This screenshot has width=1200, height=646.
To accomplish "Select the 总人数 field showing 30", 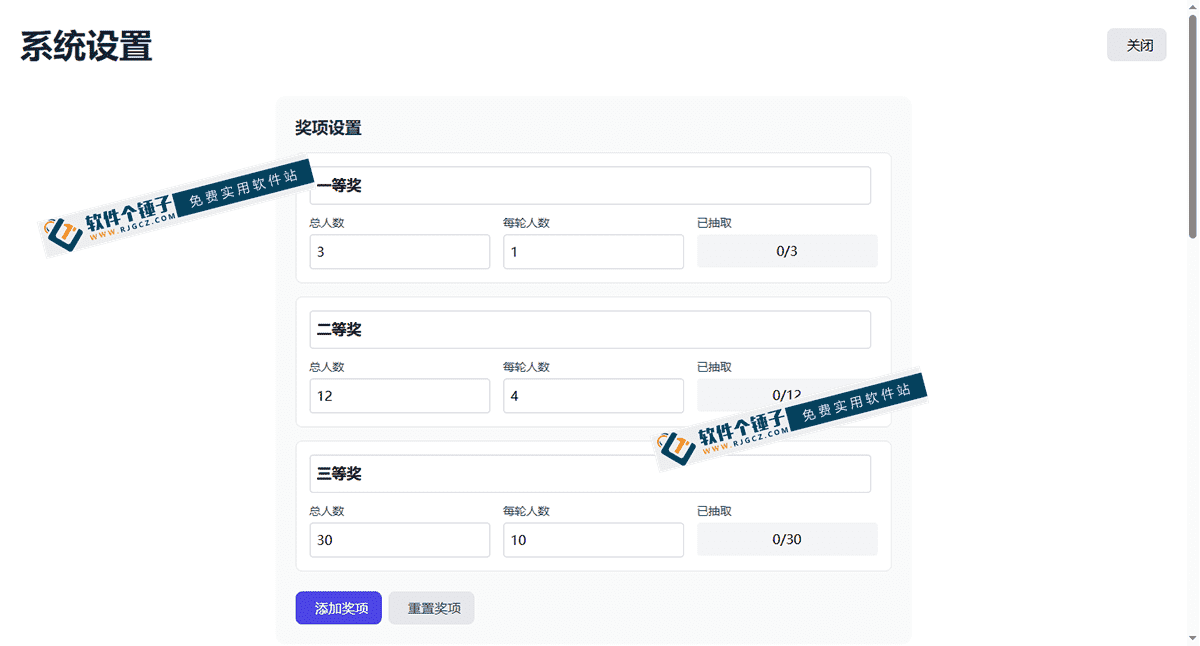I will (399, 539).
